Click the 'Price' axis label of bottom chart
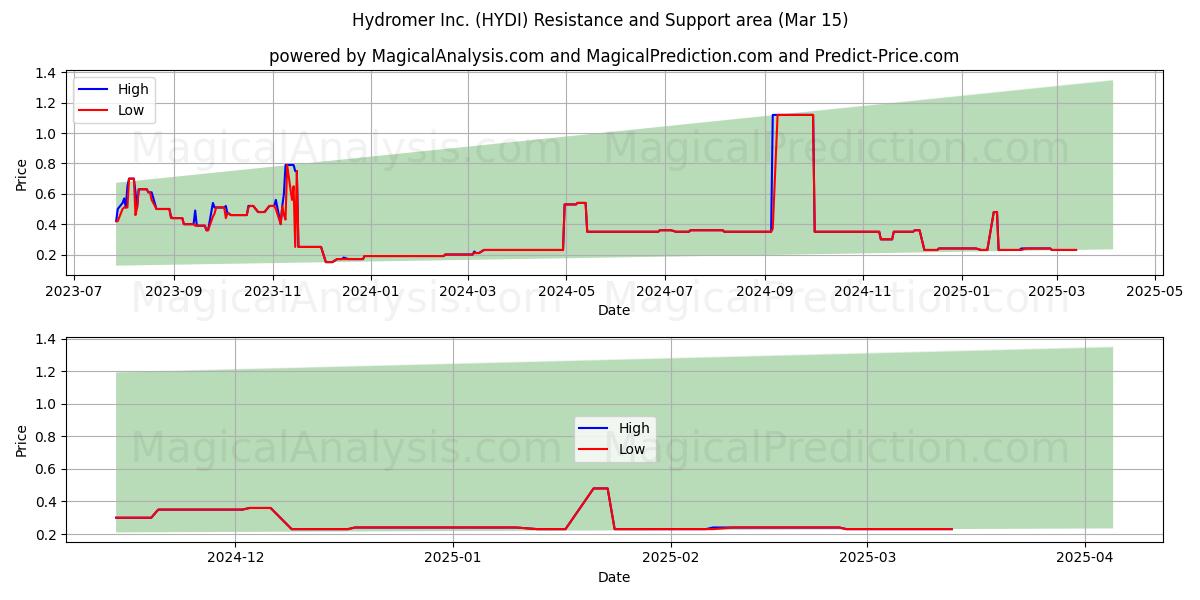The image size is (1200, 600). (x=22, y=439)
